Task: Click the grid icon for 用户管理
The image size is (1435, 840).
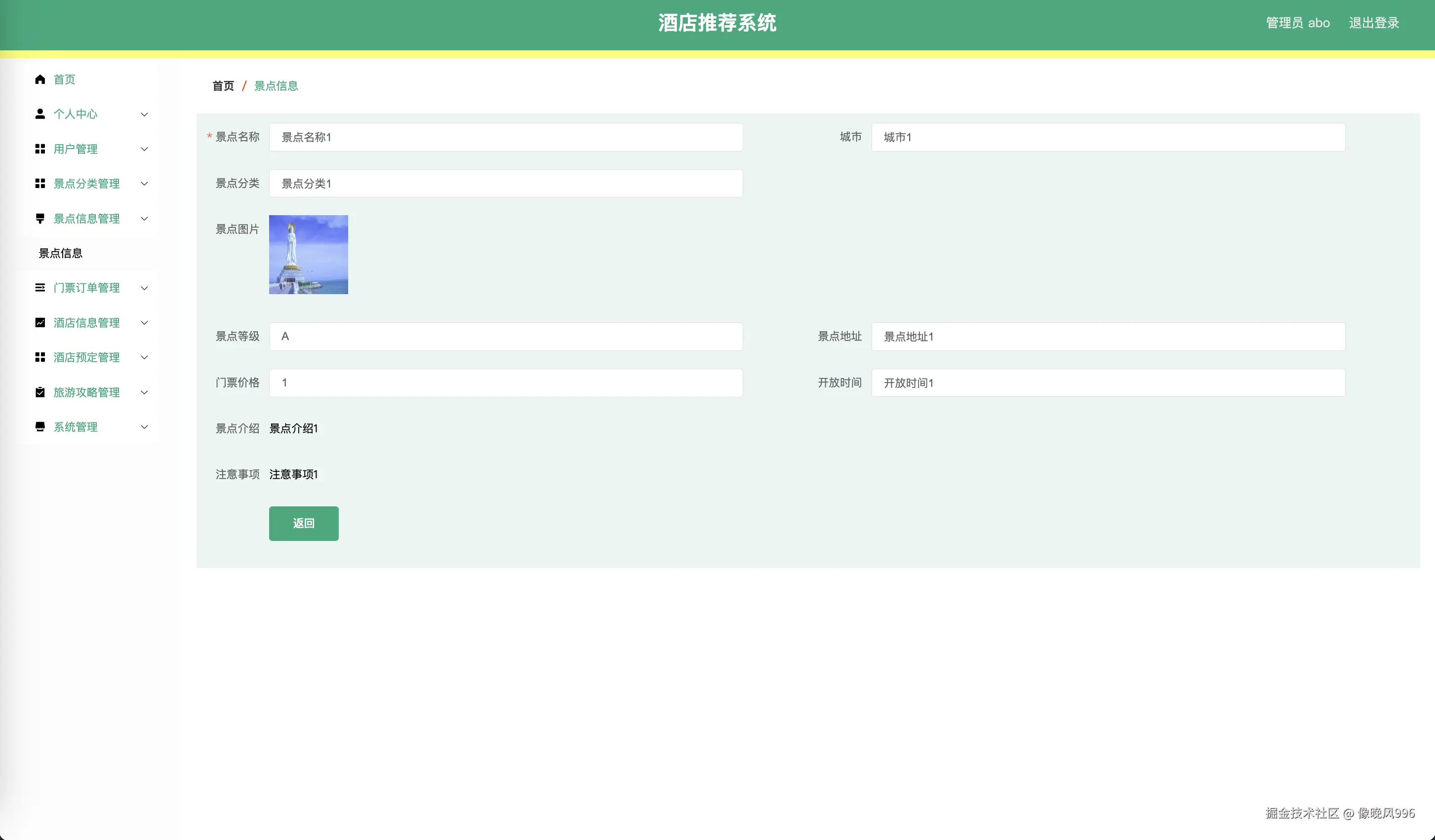Action: pyautogui.click(x=40, y=149)
